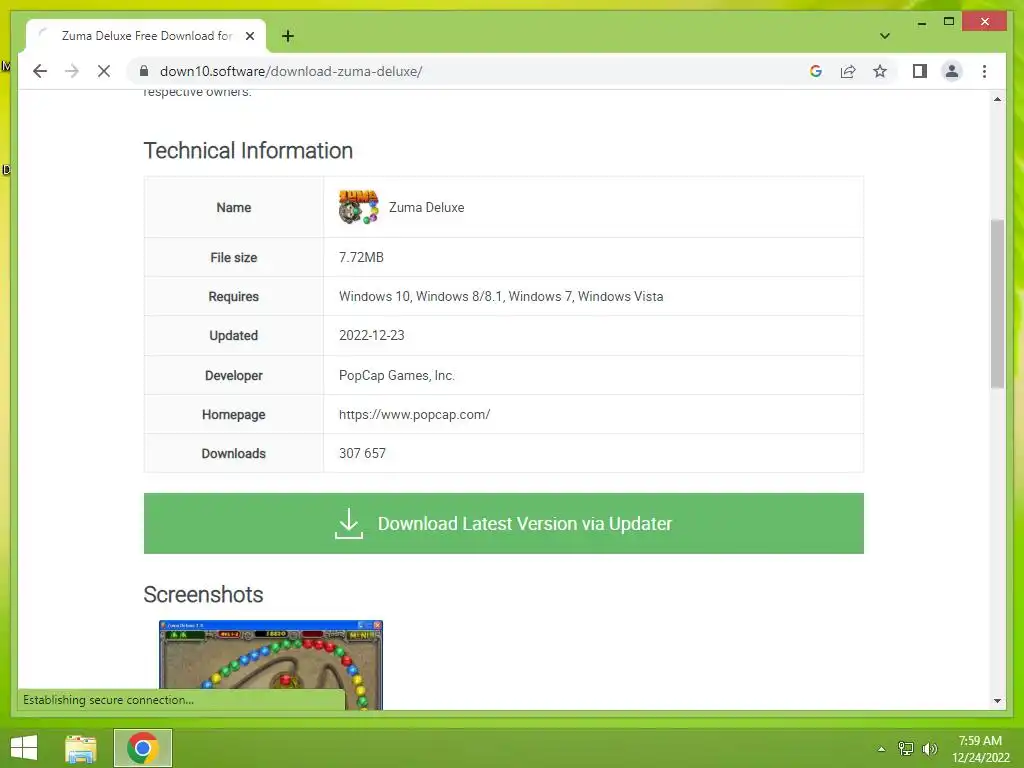1024x768 pixels.
Task: Click the Zuma Deluxe game icon
Action: [358, 206]
